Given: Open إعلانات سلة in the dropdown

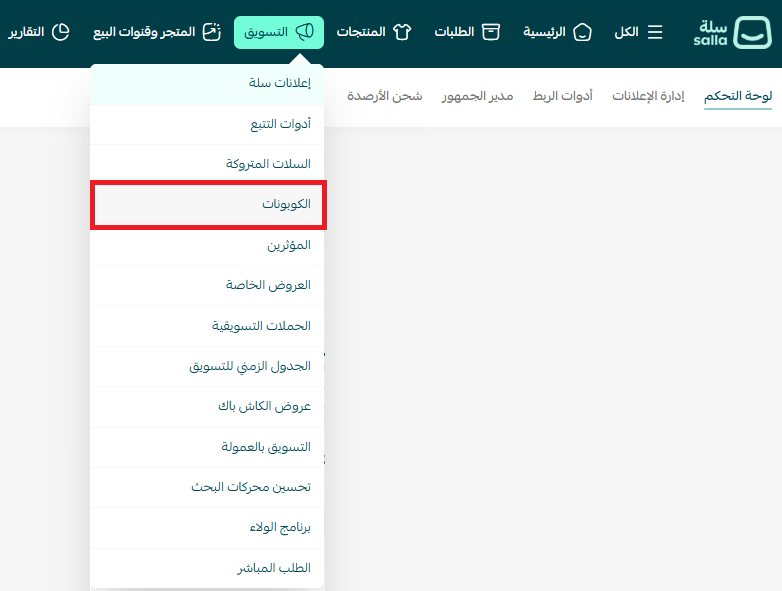Looking at the screenshot, I should click(x=279, y=83).
